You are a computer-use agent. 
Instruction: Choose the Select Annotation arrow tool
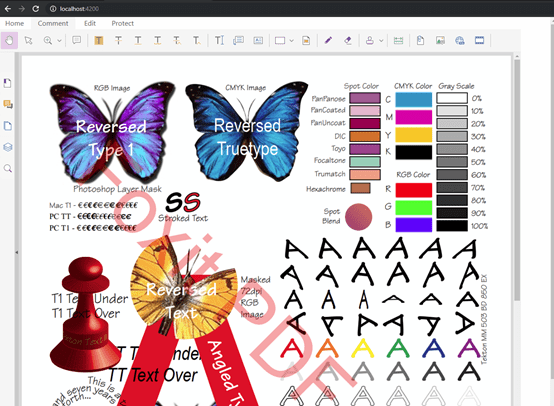tap(28, 41)
